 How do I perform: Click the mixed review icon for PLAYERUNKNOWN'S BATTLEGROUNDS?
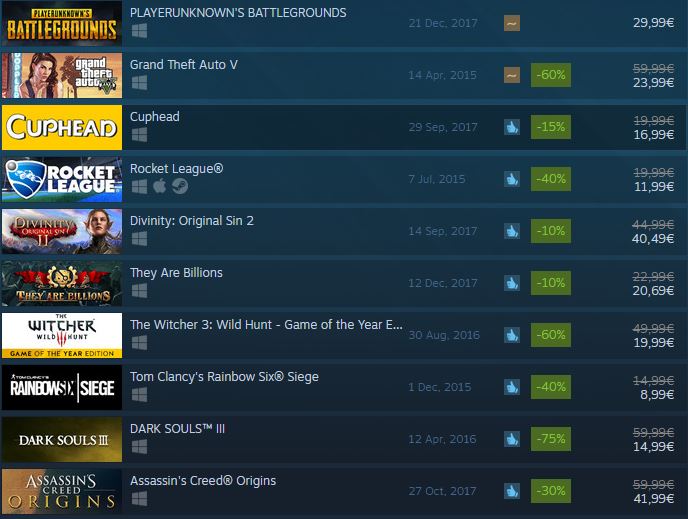(x=512, y=23)
